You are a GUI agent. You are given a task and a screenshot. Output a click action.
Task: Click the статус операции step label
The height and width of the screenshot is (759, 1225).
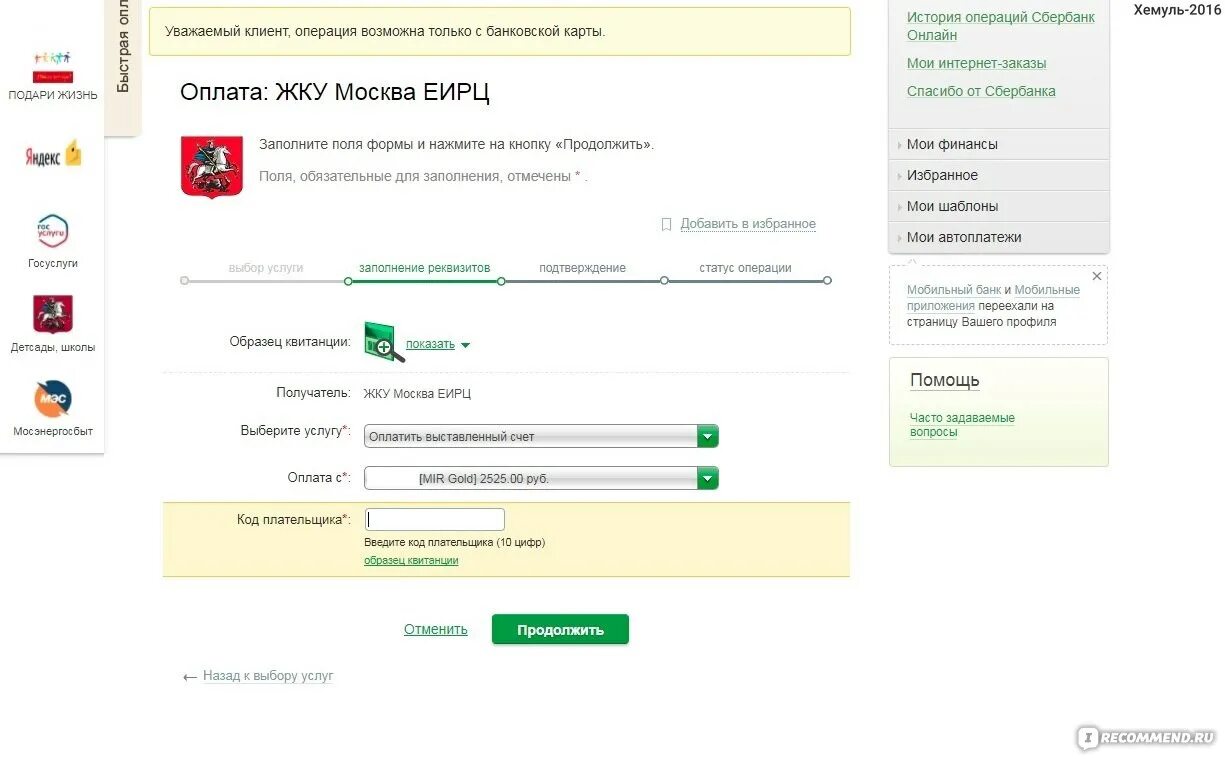pos(745,268)
